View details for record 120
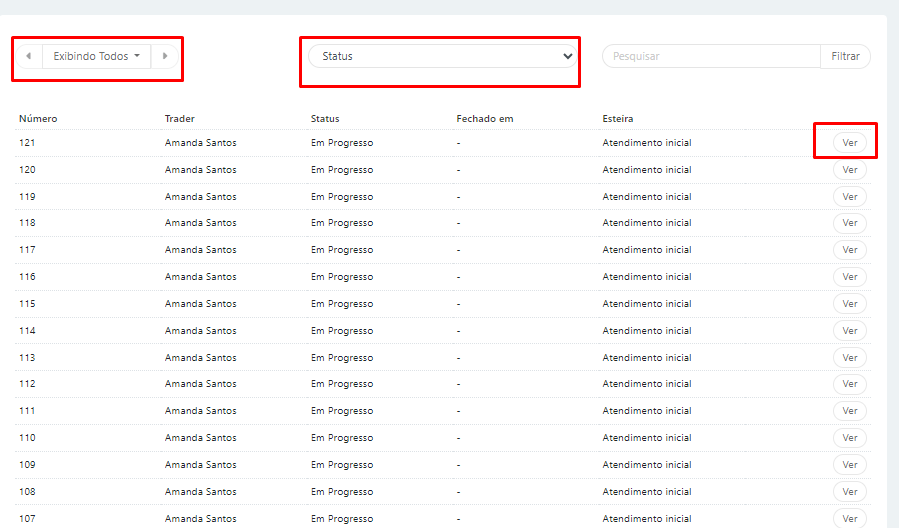The image size is (899, 528). (x=849, y=170)
